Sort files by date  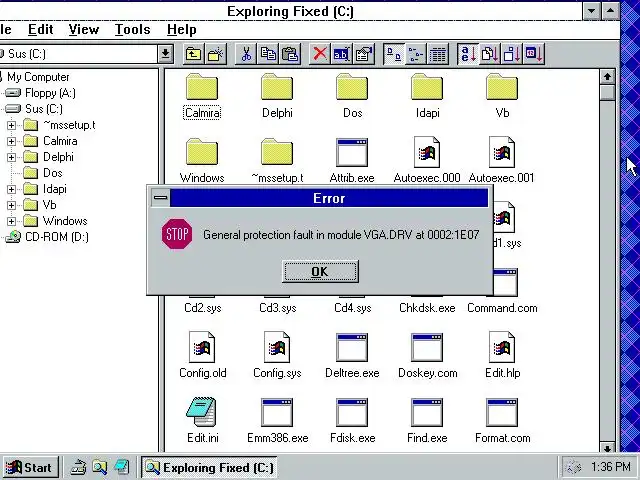coord(534,54)
